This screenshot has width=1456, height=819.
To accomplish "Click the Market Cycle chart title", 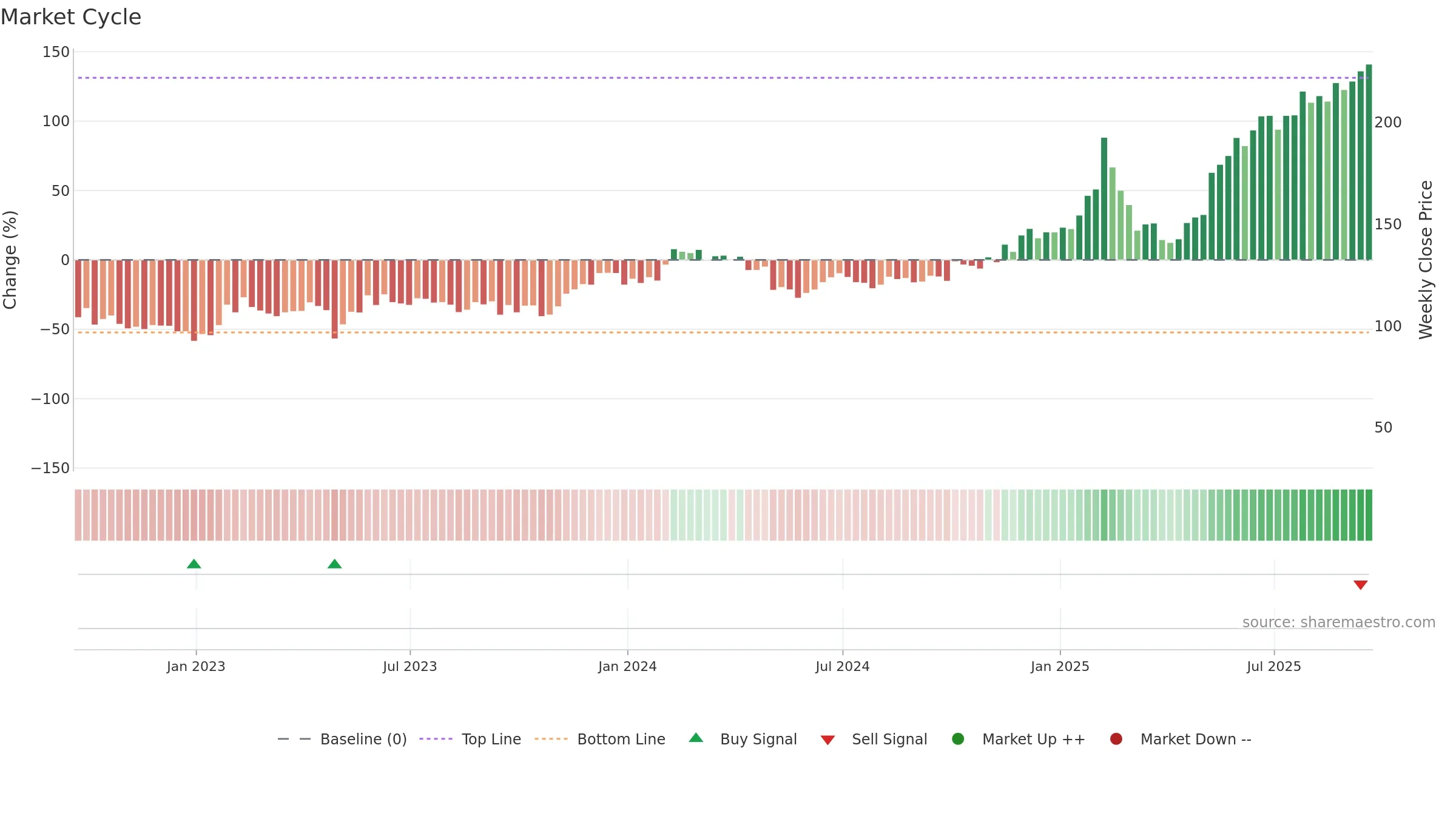I will click(70, 17).
